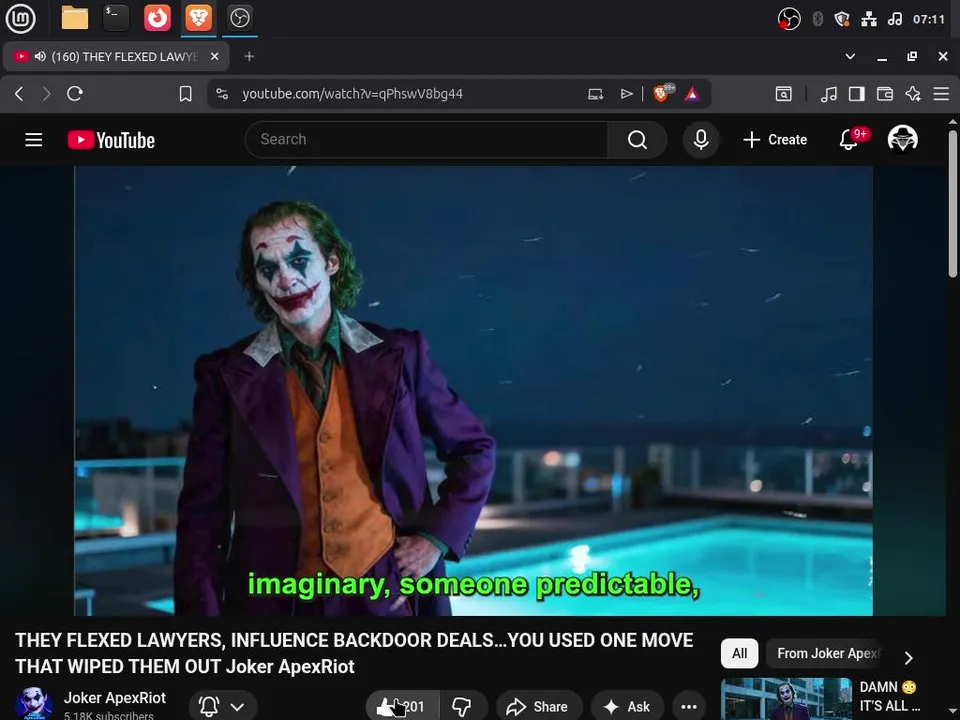Launch the terminal from the panel
Image resolution: width=960 pixels, height=720 pixels.
(x=116, y=18)
